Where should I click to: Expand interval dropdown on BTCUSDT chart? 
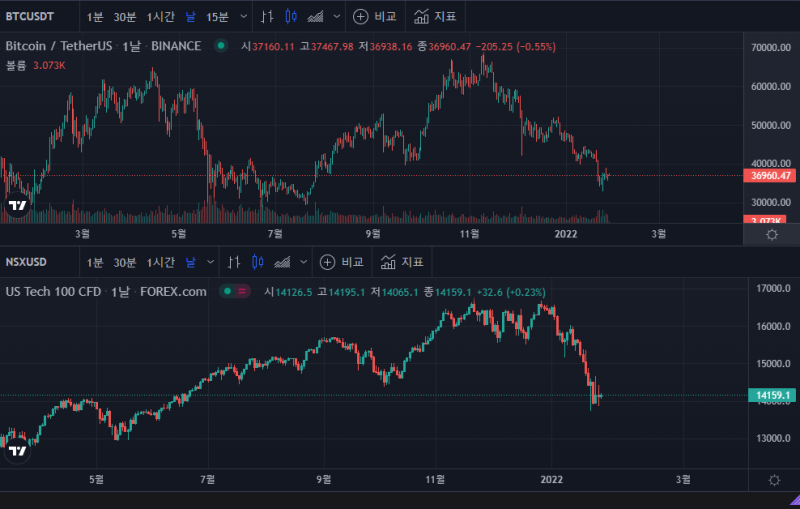coord(244,16)
